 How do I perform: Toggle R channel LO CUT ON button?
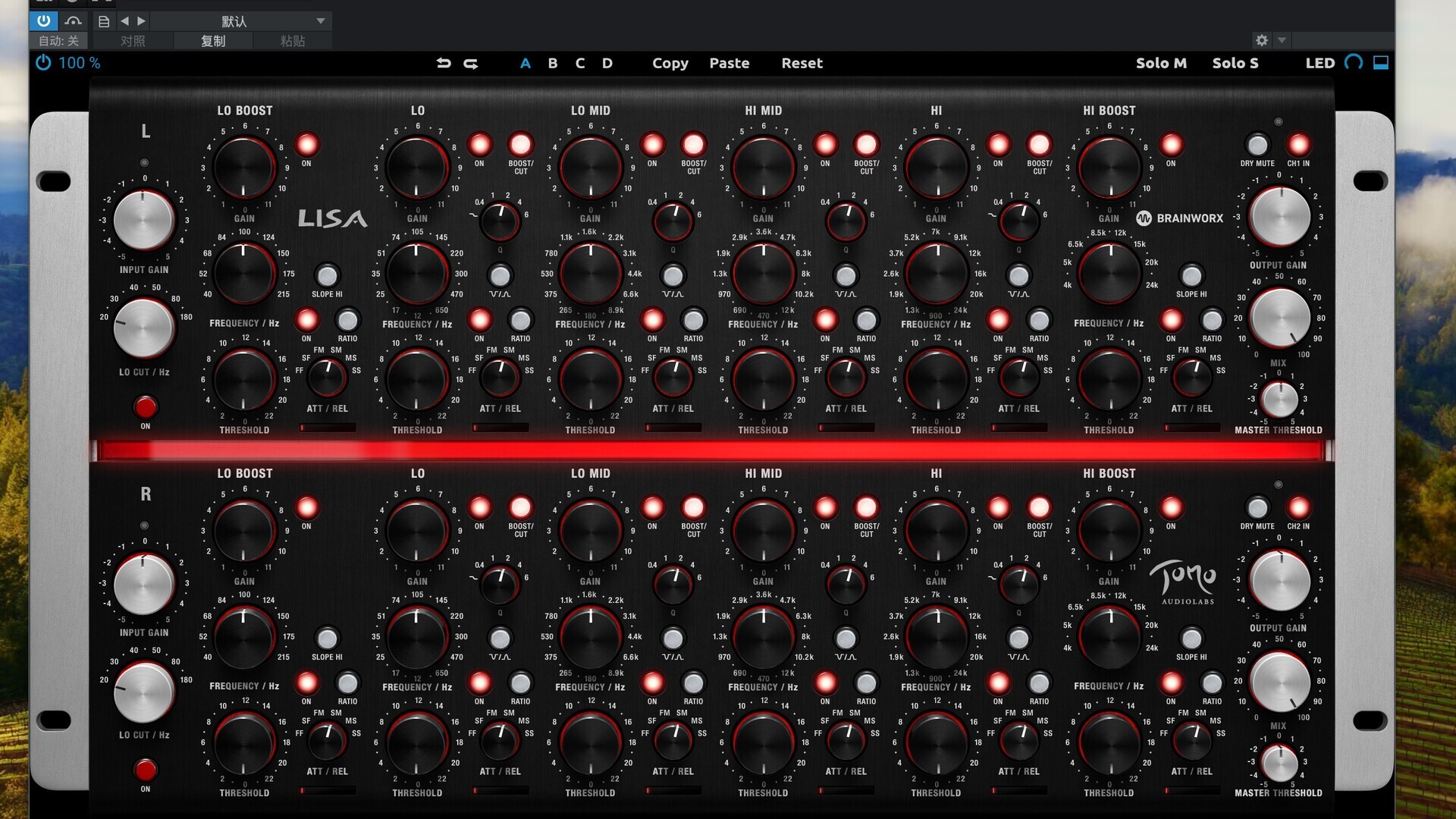click(x=145, y=770)
